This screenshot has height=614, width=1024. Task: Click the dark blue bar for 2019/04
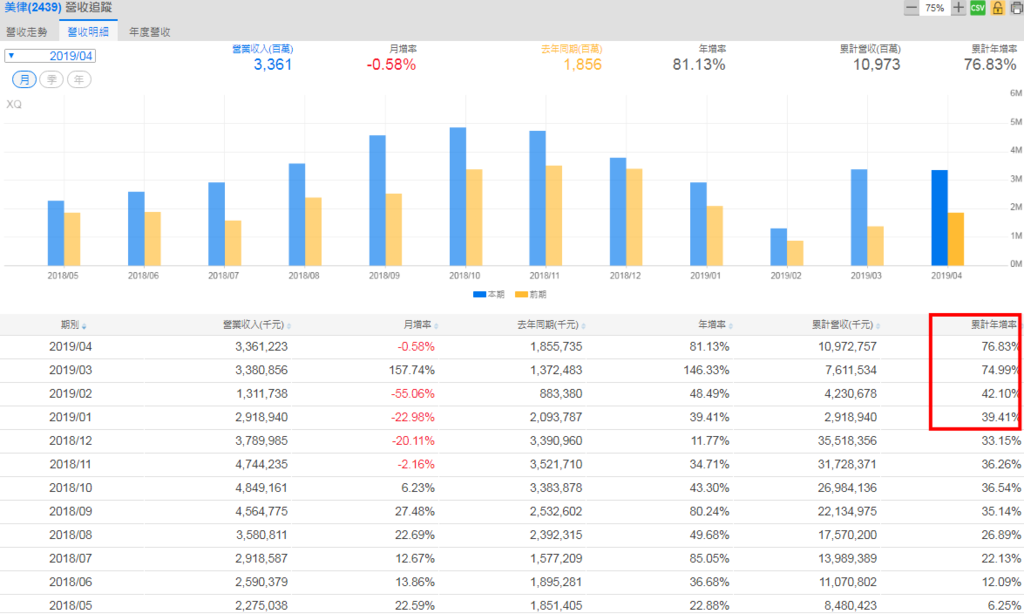coord(939,218)
